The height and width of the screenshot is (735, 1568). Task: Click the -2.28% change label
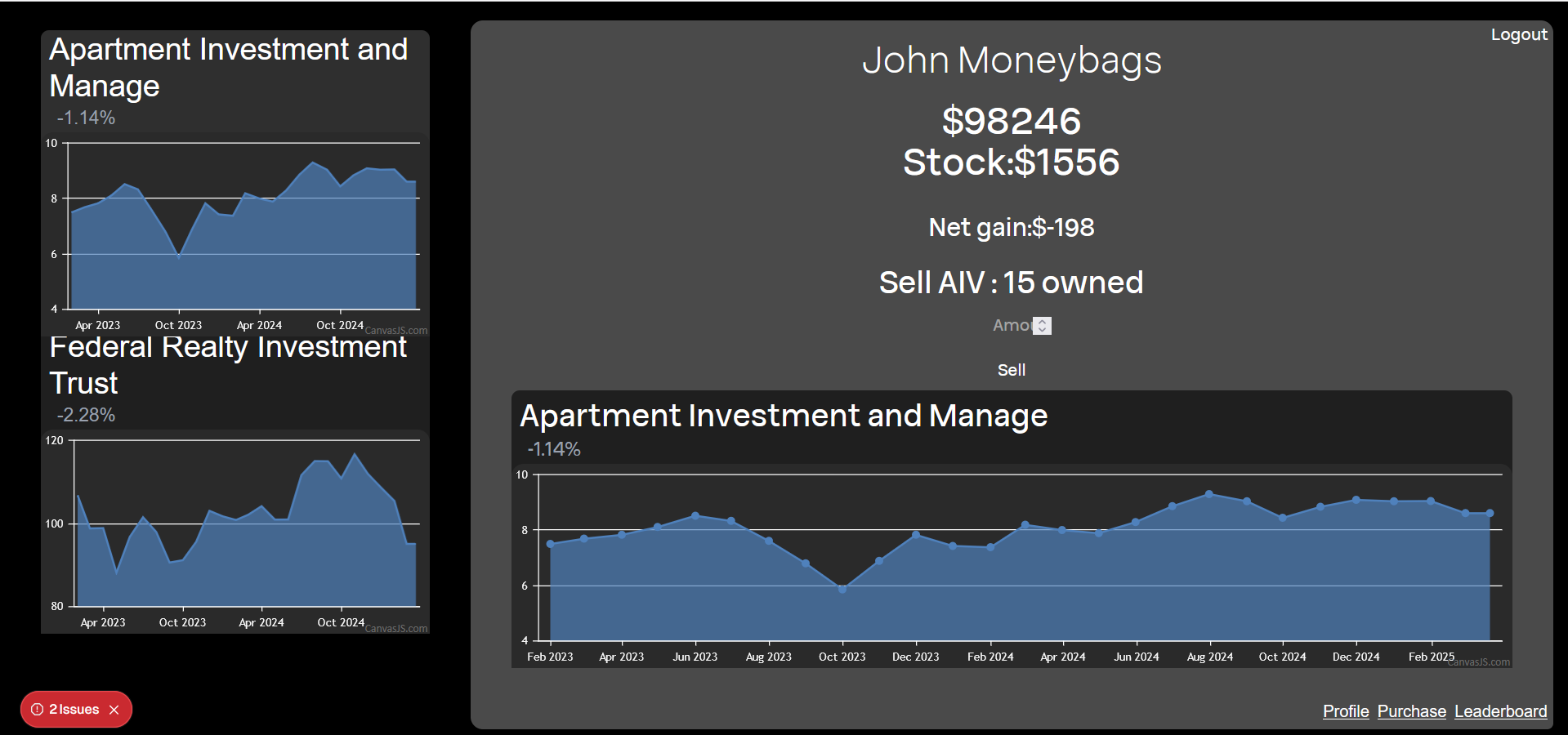pyautogui.click(x=86, y=415)
